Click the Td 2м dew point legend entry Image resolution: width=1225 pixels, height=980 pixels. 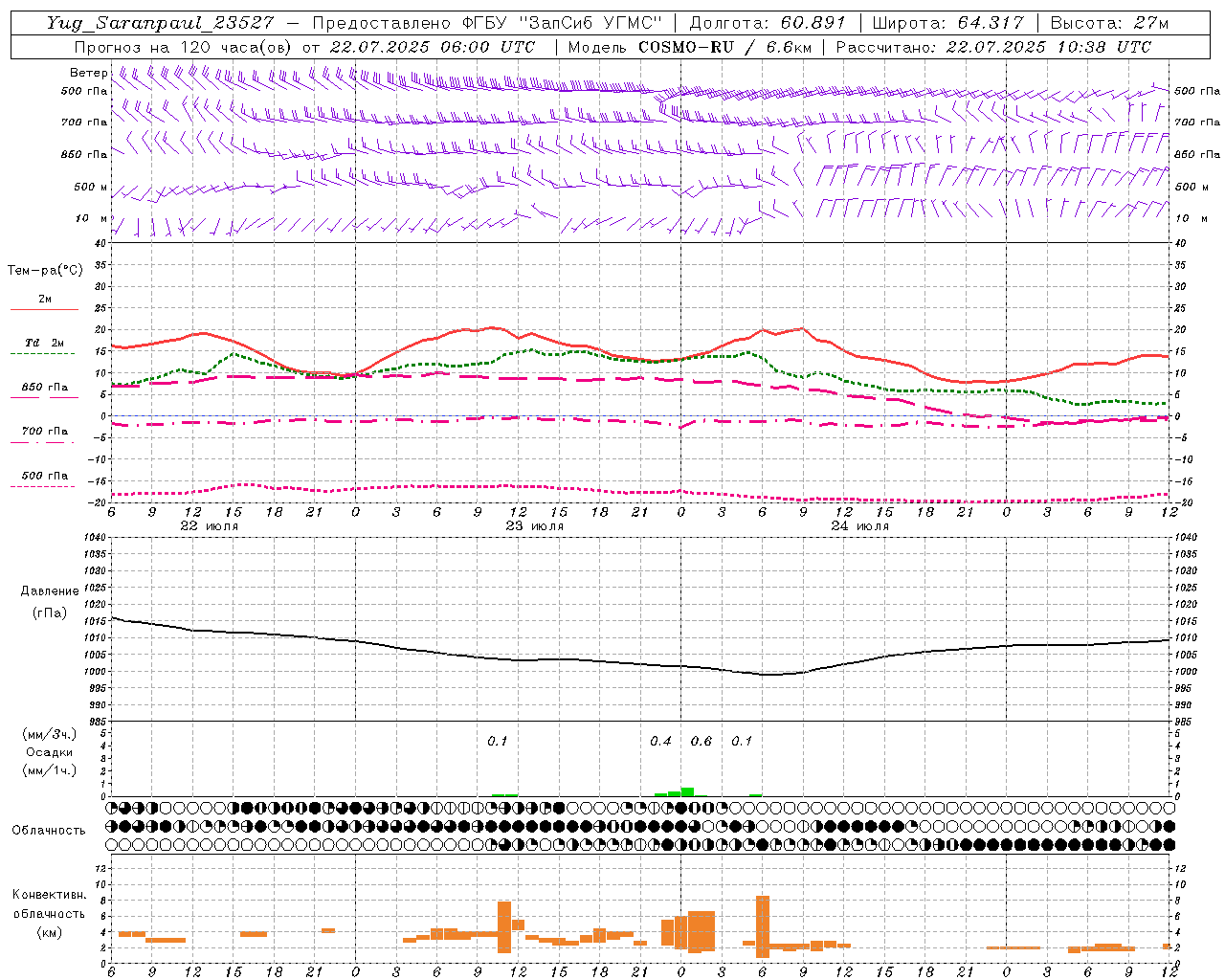coord(45,343)
